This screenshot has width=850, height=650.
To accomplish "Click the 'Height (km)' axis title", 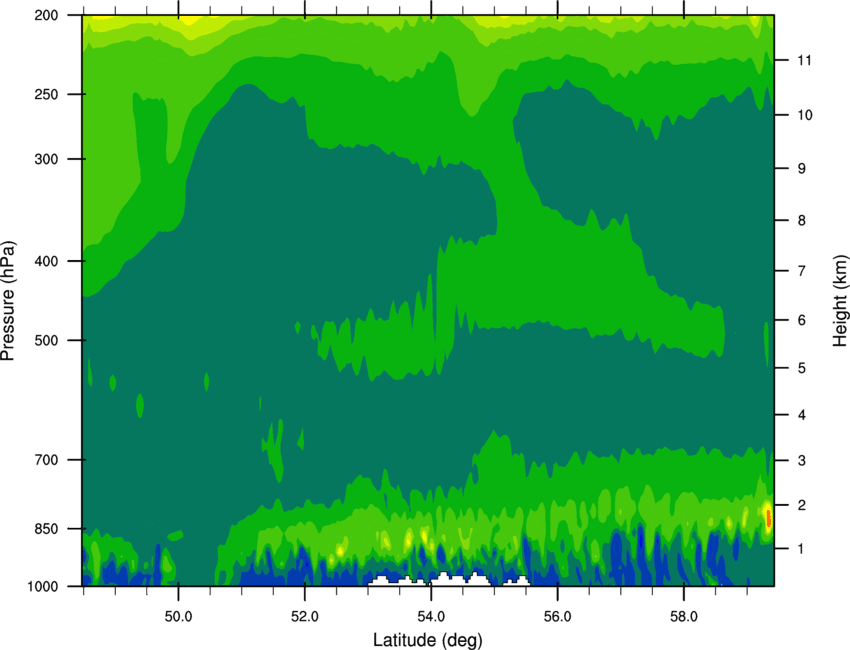I will [x=840, y=301].
